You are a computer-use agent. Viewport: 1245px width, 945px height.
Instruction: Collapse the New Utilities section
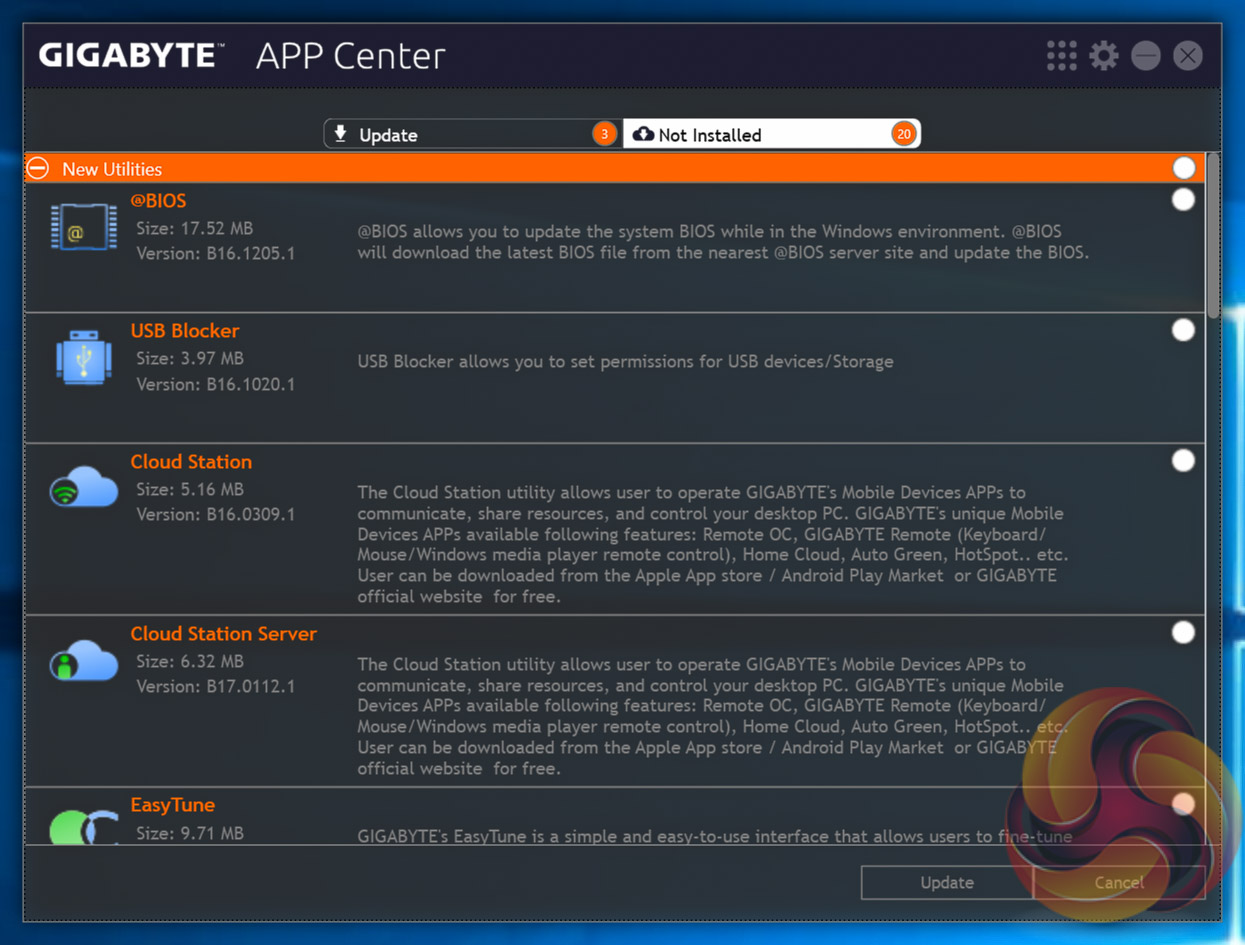pos(38,168)
